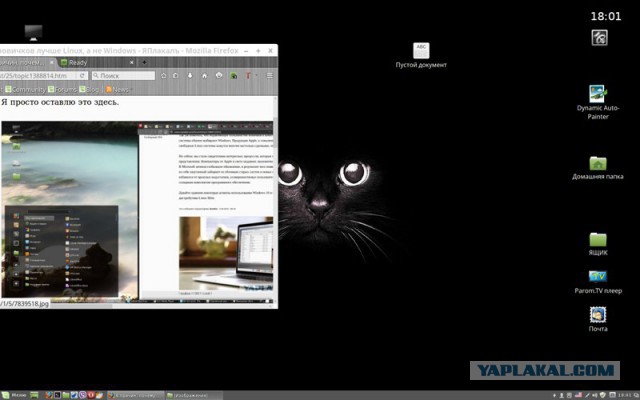Open the volume icon in the system tray

click(x=595, y=395)
